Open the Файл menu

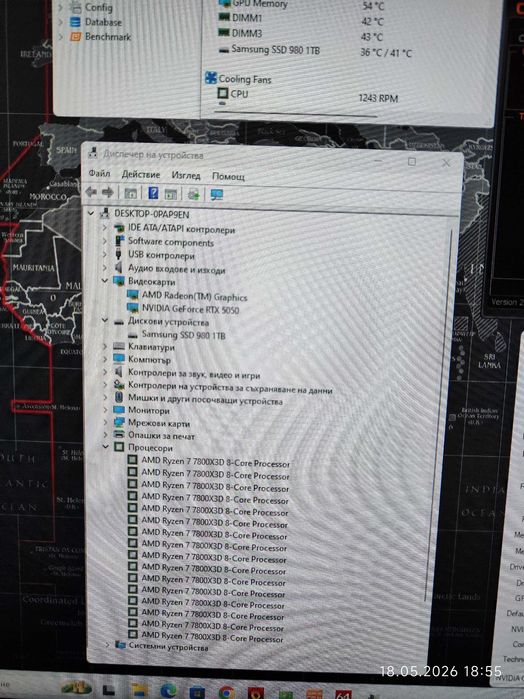[x=99, y=173]
